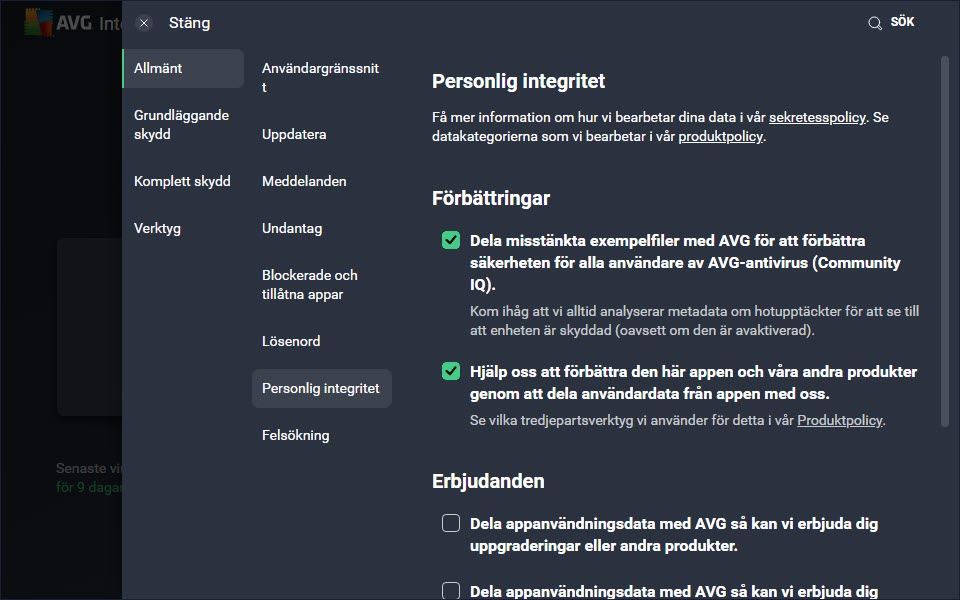
Task: Click the search magnifier icon
Action: coord(875,23)
